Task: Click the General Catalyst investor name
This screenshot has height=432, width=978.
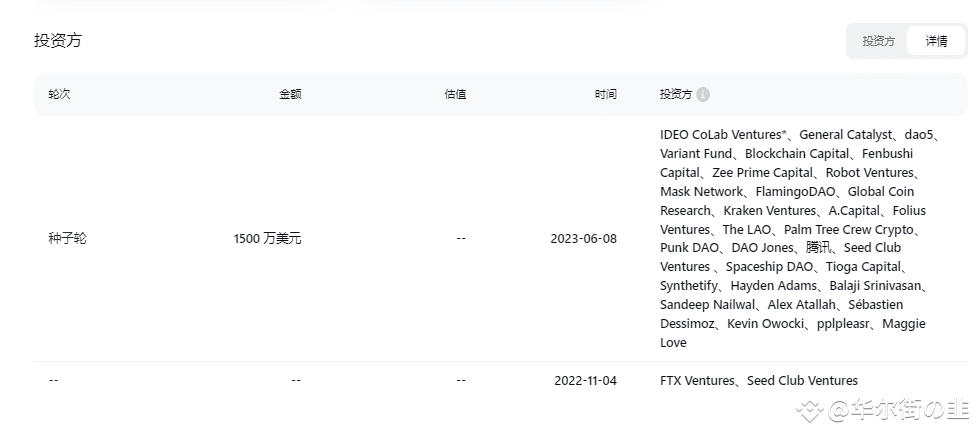Action: point(844,135)
